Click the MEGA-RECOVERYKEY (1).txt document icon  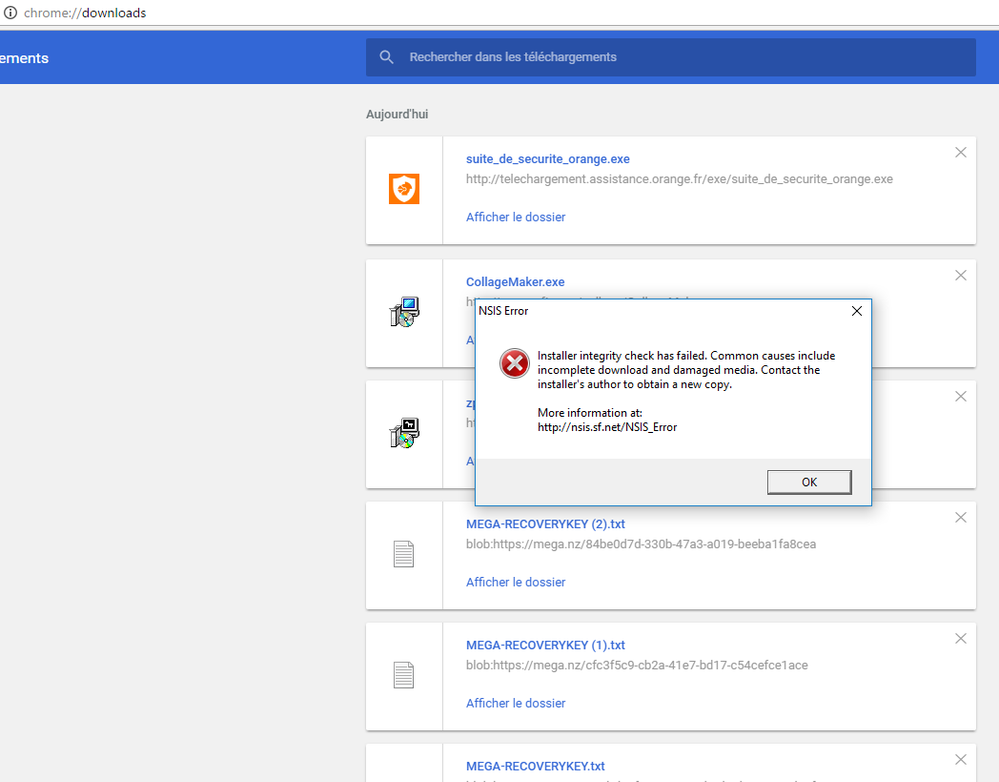404,675
